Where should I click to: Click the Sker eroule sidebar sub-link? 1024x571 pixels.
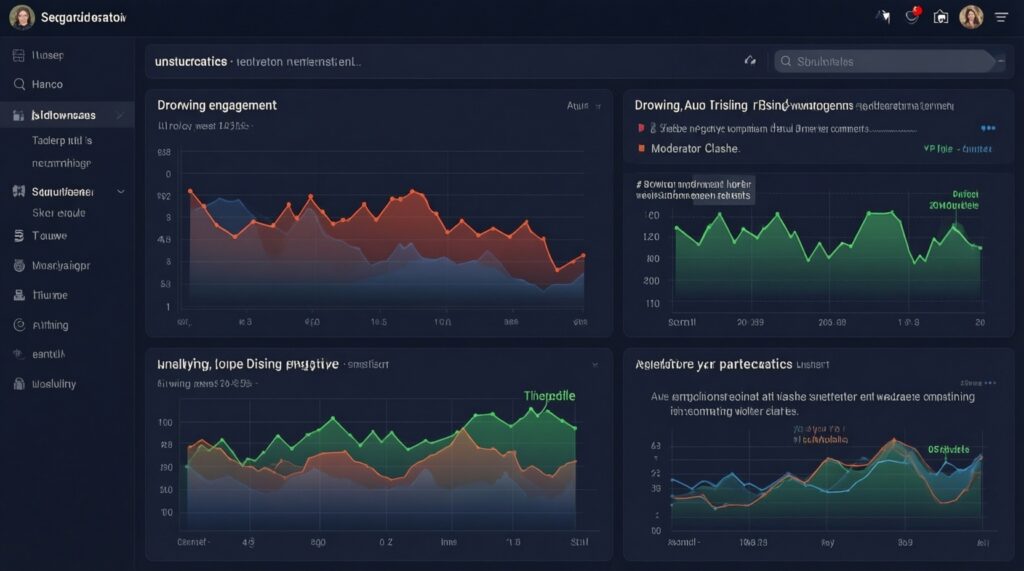pos(59,213)
